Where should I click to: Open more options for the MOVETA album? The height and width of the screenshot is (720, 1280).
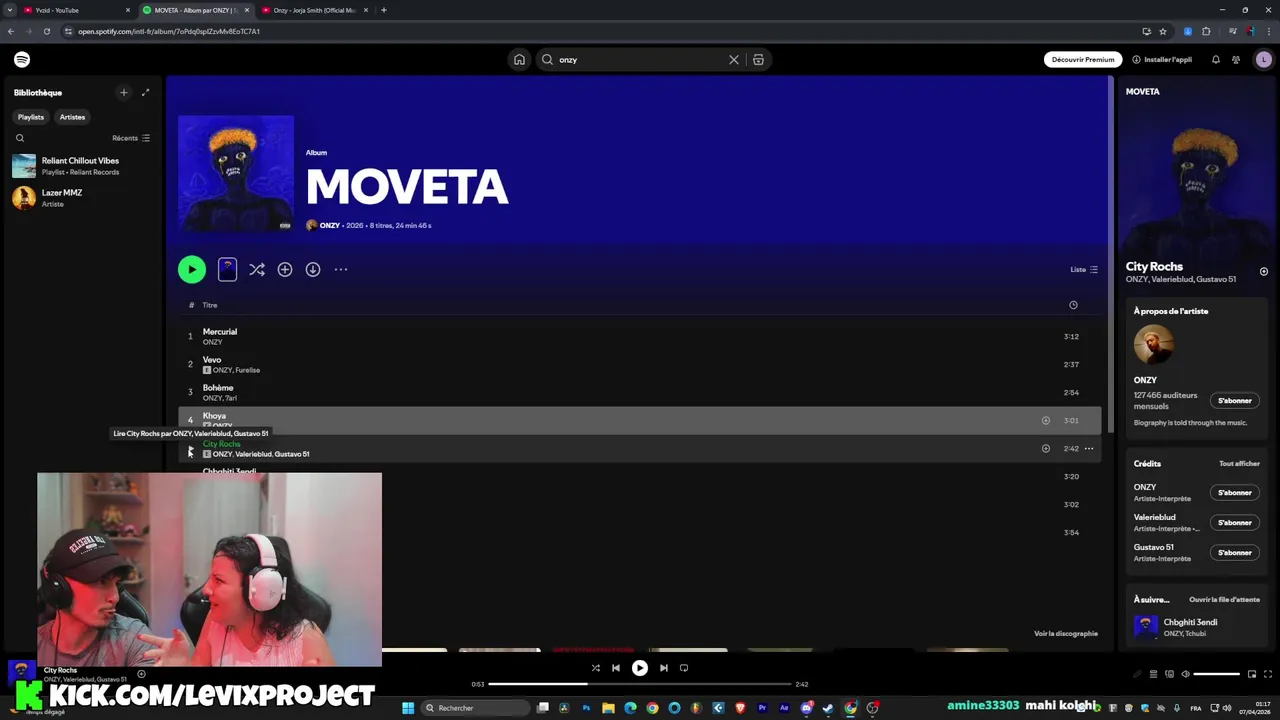click(341, 269)
